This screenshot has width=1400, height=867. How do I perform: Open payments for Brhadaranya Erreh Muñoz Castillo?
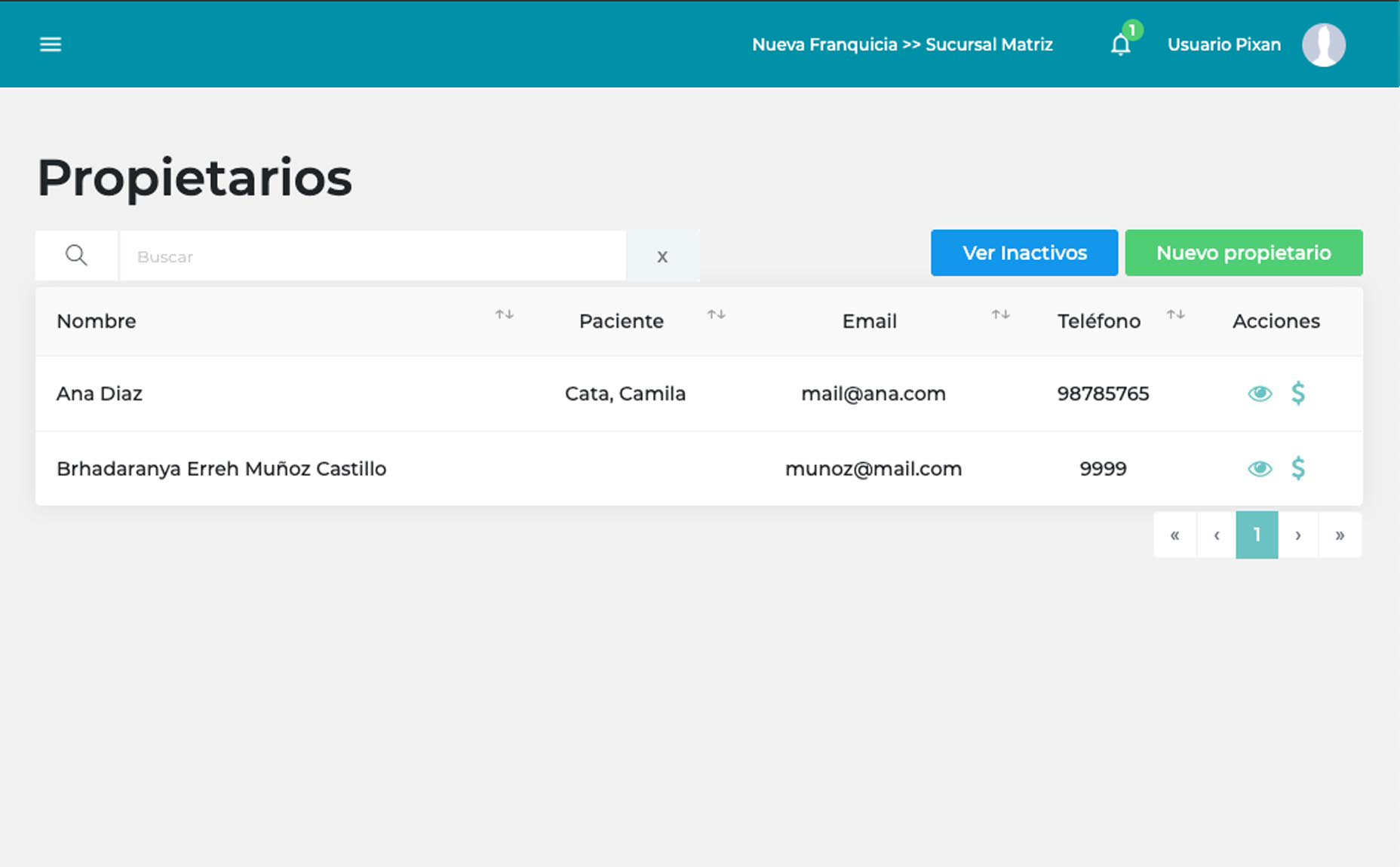point(1297,469)
